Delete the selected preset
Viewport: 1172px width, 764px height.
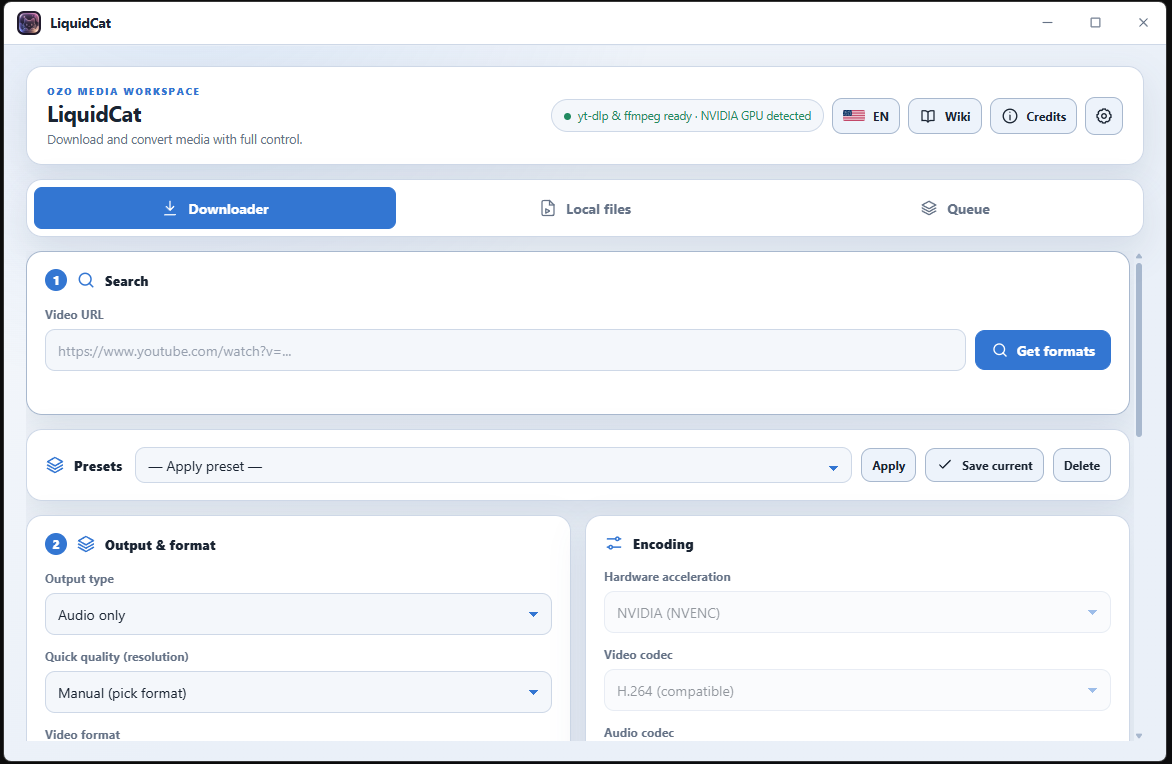(1082, 465)
